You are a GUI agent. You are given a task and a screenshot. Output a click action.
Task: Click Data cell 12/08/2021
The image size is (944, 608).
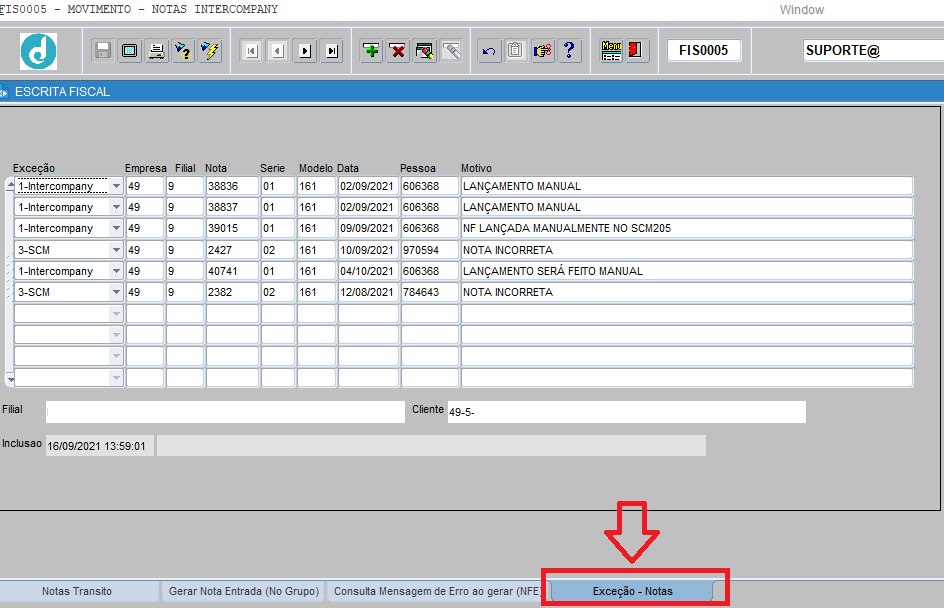point(368,292)
